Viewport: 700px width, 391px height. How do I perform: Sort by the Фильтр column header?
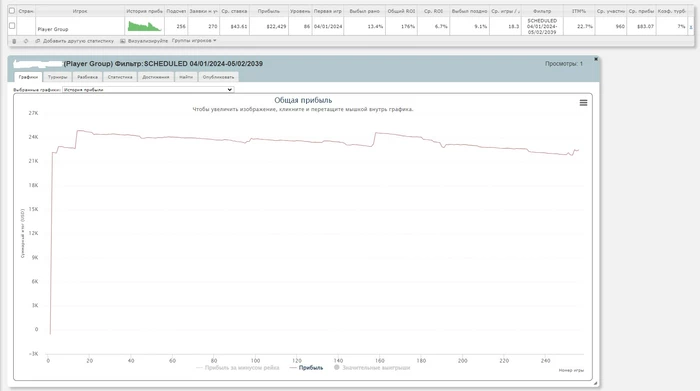(x=542, y=11)
